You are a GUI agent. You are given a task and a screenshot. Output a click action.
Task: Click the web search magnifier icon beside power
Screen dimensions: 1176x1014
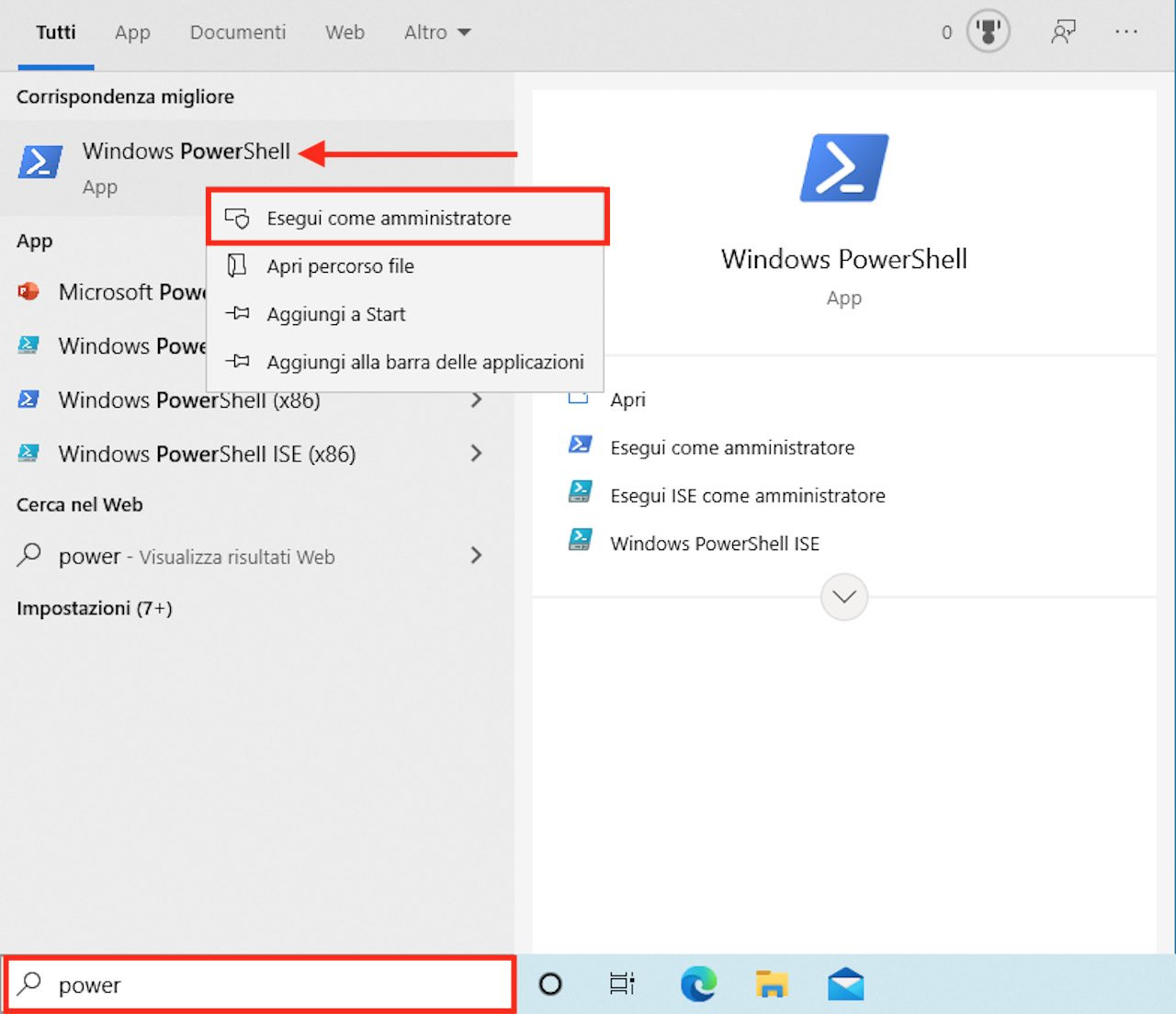29,555
